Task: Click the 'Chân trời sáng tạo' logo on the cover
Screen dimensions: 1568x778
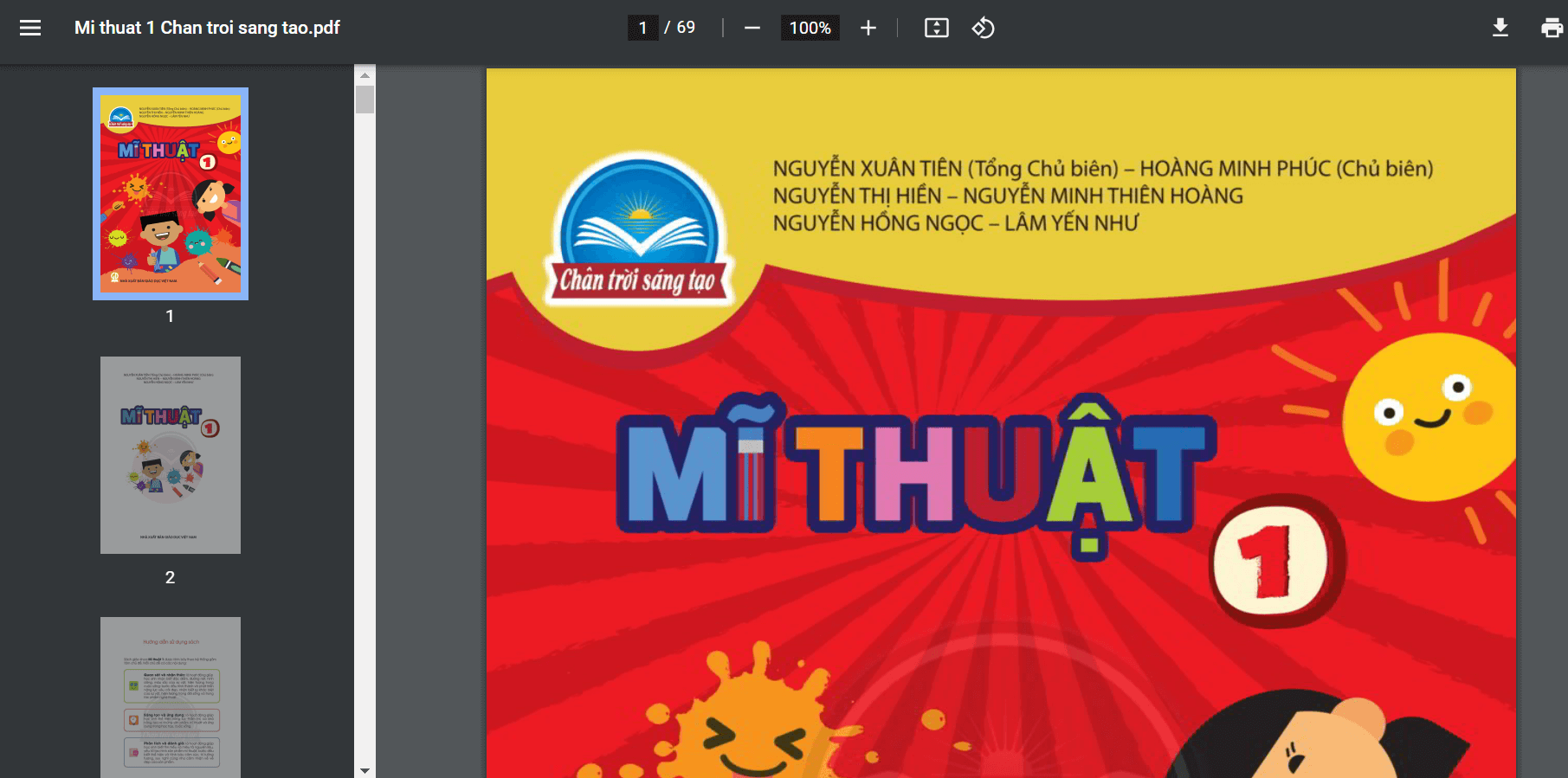Action: coord(639,229)
